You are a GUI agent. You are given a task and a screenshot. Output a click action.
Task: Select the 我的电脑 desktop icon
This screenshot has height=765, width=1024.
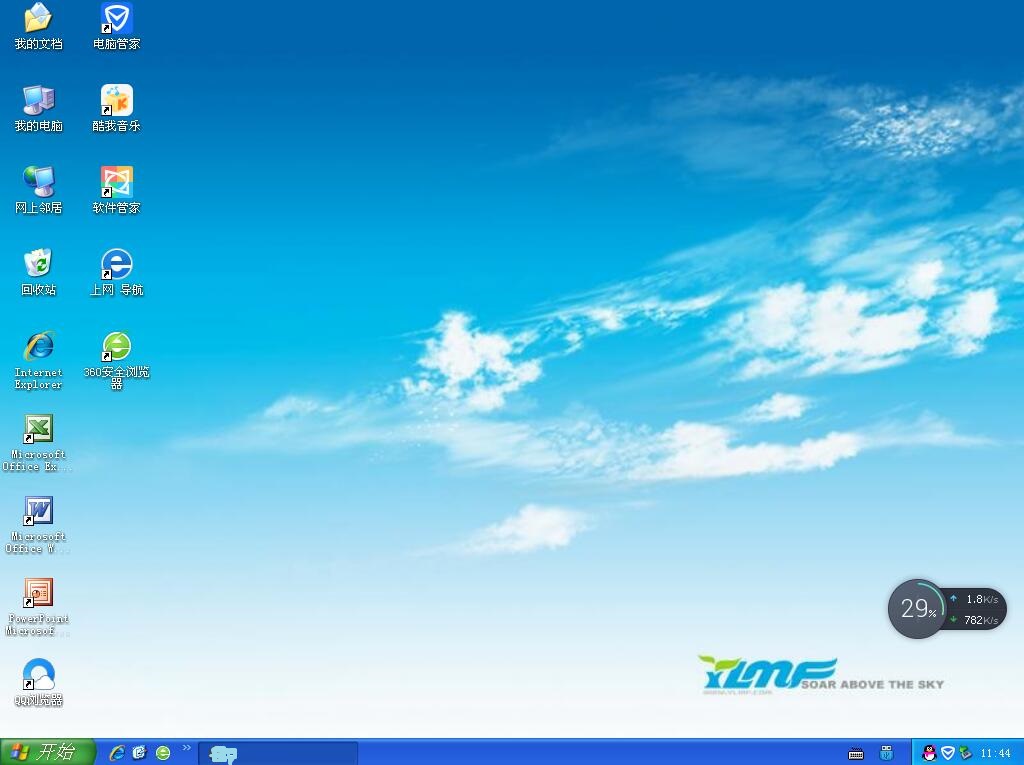[x=38, y=102]
